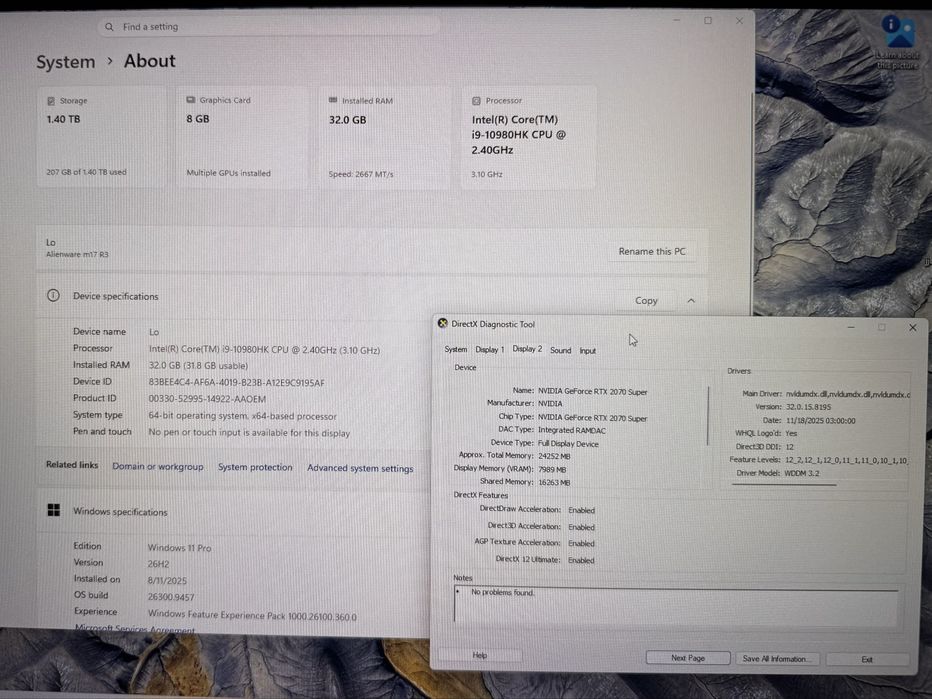Screen dimensions: 932x699
Task: Click the driver Version value 32.0.15.8195
Action: coord(808,407)
